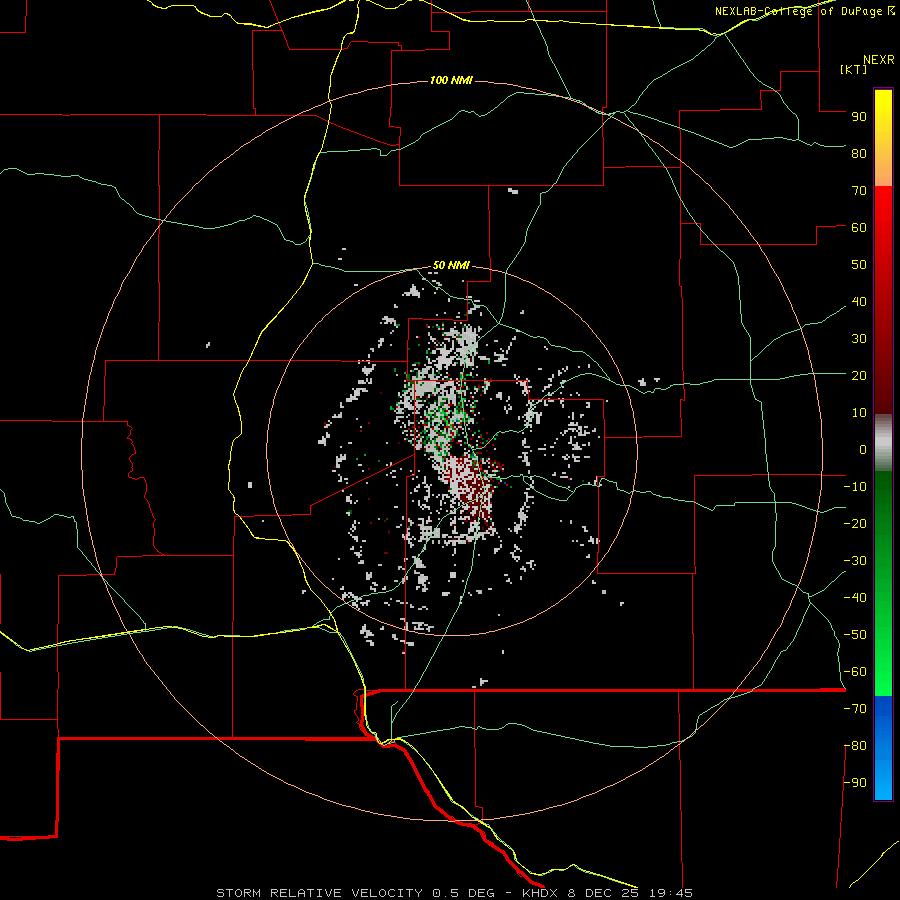Click the orange segment of the color bar
This screenshot has width=900, height=900.
[883, 169]
